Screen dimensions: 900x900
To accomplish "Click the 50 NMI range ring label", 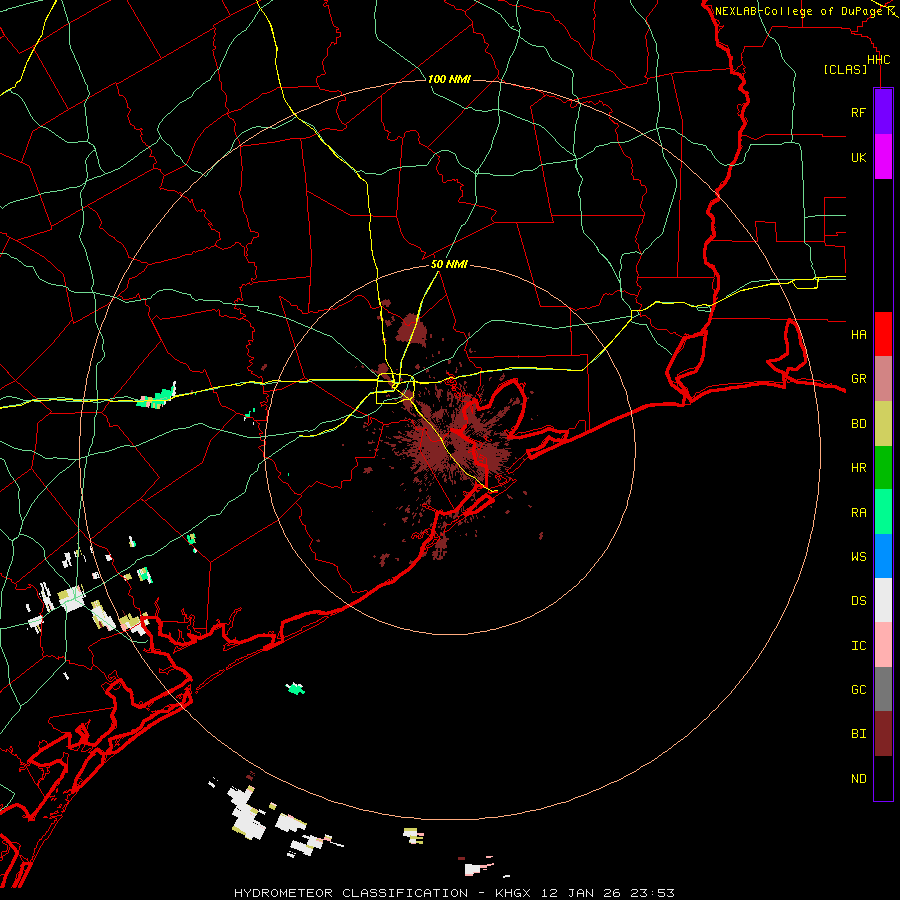I will [x=449, y=264].
